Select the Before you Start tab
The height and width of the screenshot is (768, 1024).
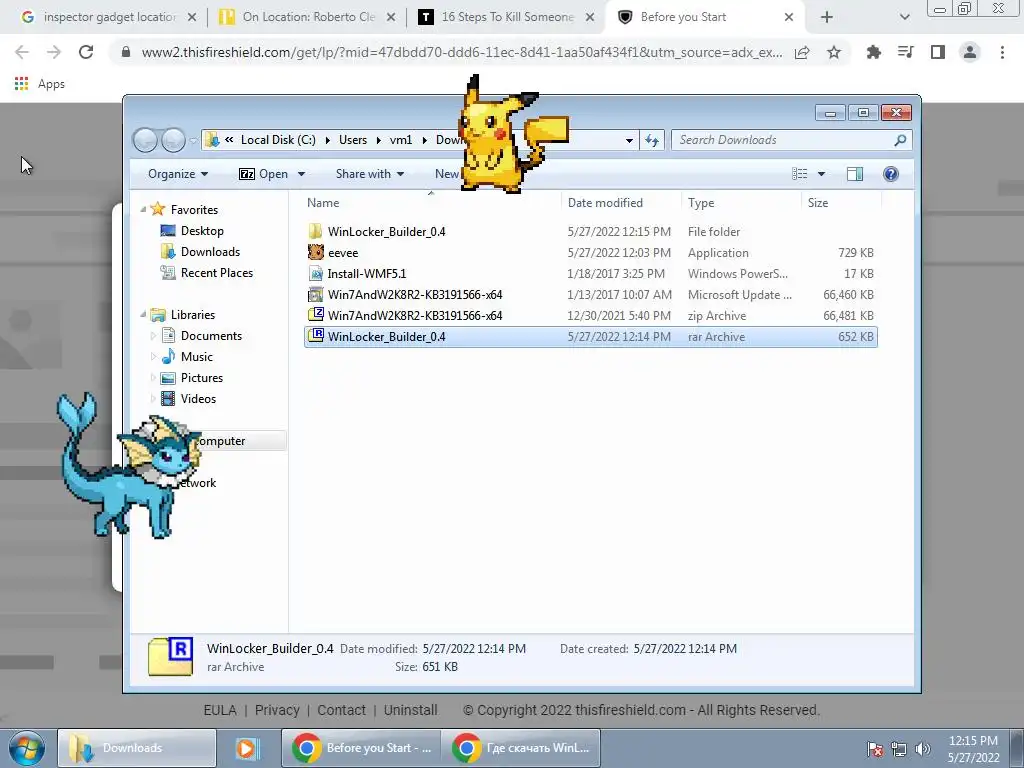[x=706, y=17]
